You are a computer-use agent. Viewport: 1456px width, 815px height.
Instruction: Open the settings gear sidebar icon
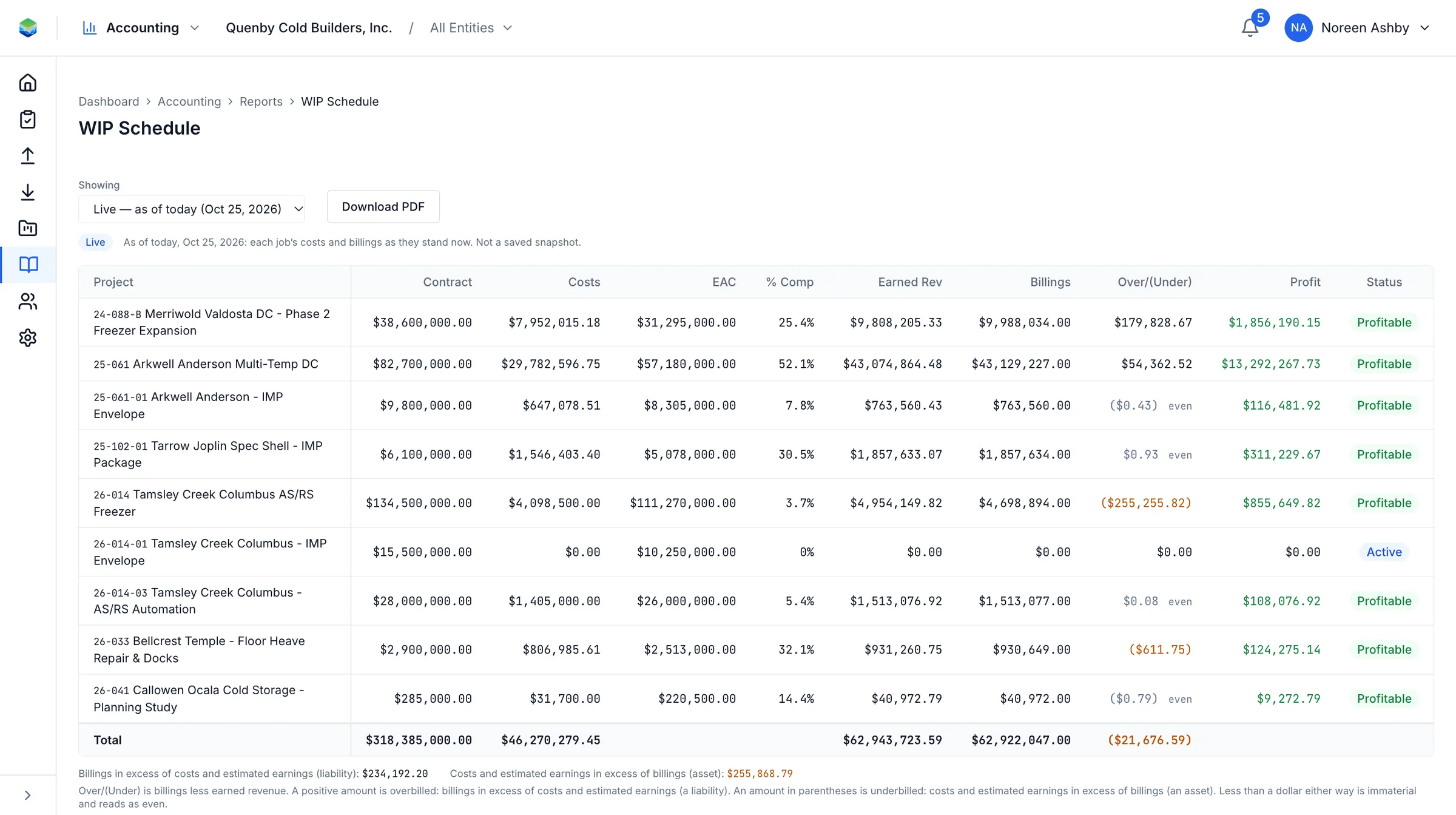(28, 337)
